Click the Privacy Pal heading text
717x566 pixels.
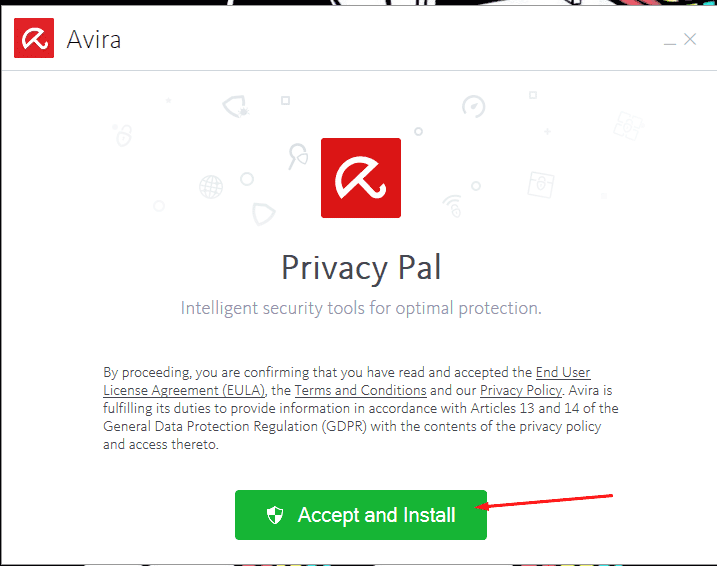tap(361, 268)
